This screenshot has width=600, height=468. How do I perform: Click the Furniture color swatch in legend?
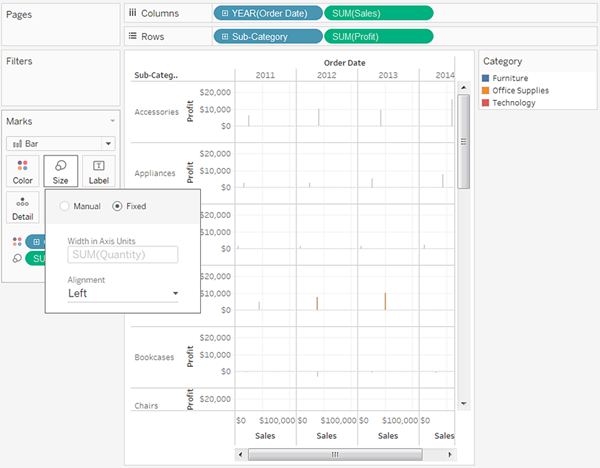(486, 78)
